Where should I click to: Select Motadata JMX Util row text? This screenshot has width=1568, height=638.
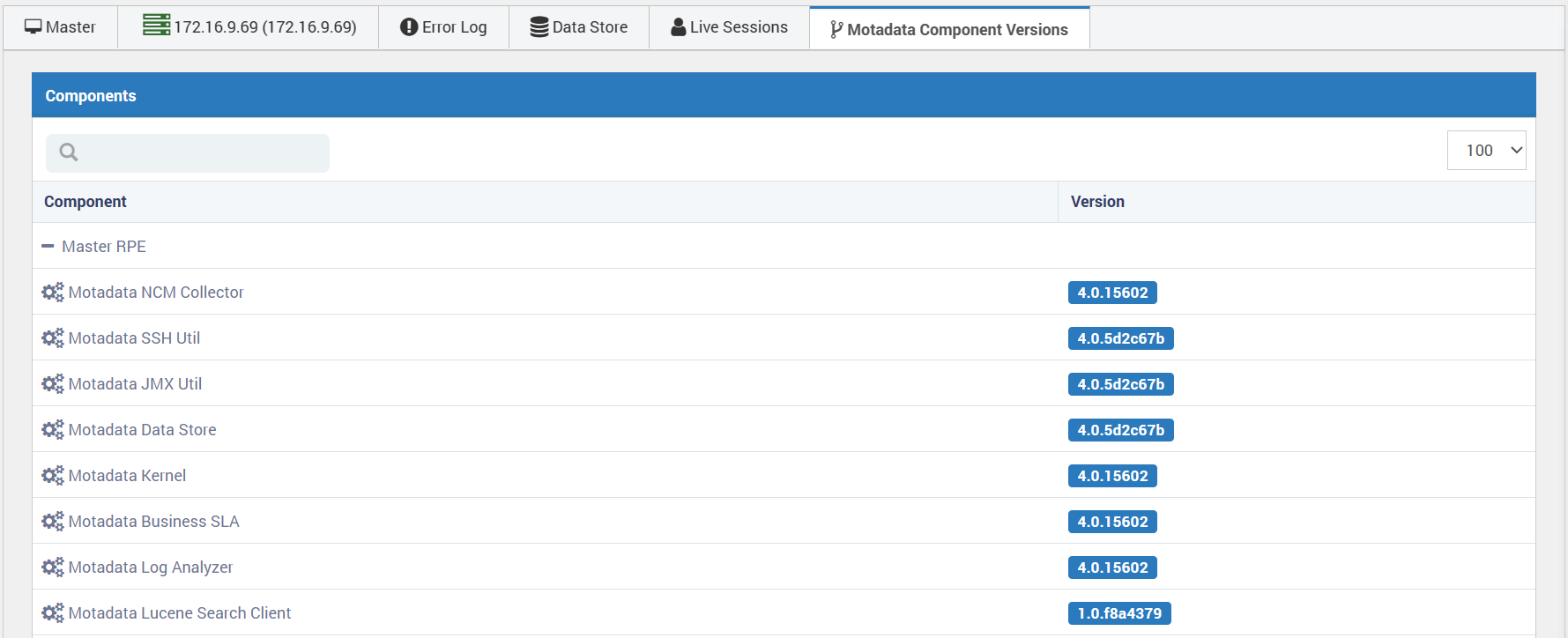coord(135,384)
